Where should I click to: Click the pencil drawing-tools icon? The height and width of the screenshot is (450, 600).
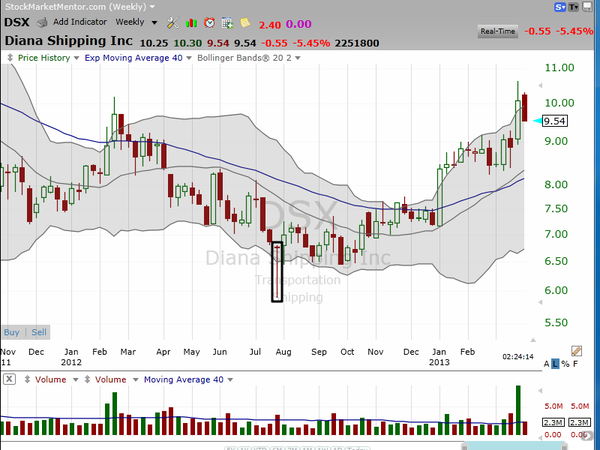[576, 351]
